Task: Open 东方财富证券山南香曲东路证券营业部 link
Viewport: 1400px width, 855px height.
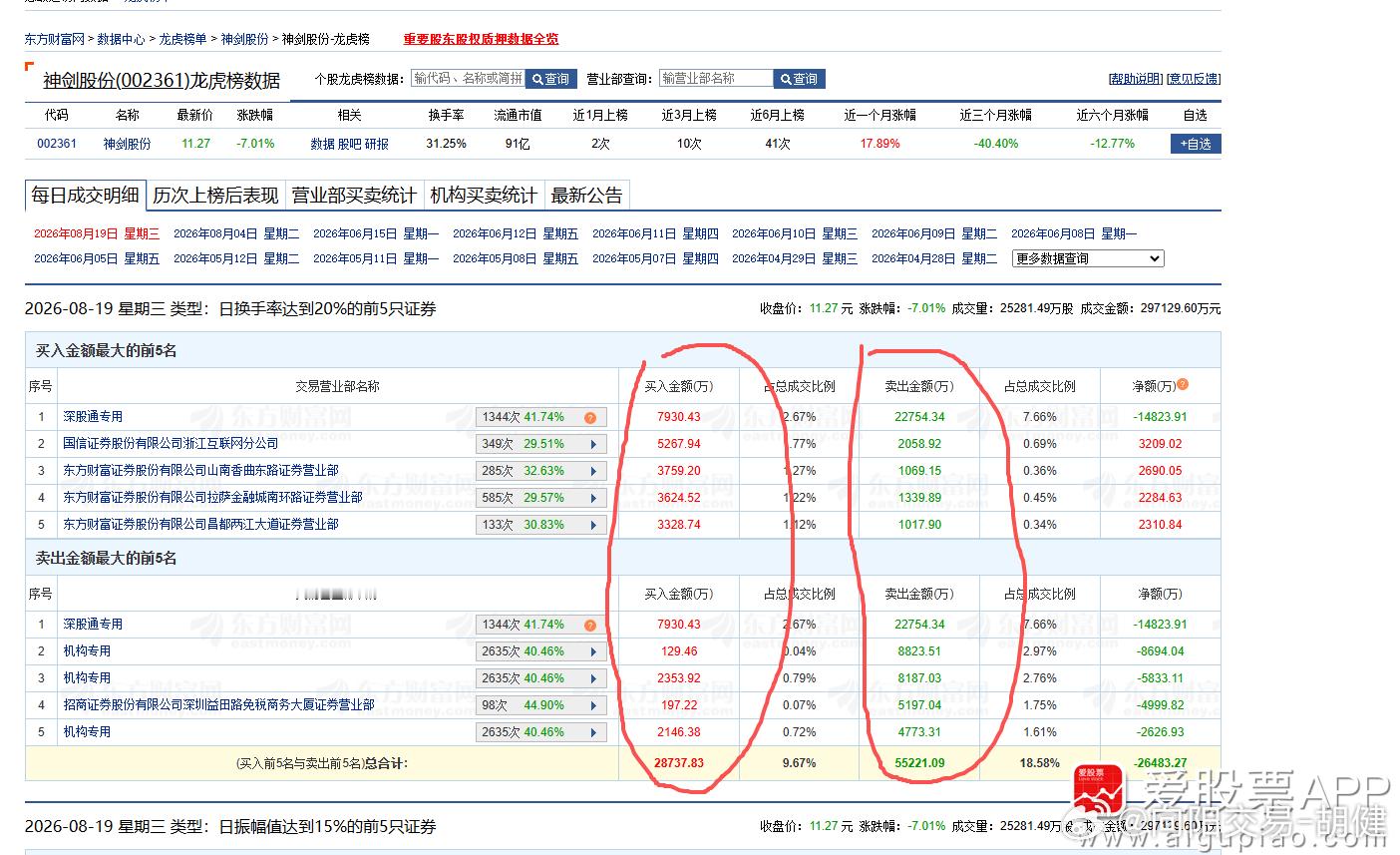Action: pyautogui.click(x=200, y=470)
